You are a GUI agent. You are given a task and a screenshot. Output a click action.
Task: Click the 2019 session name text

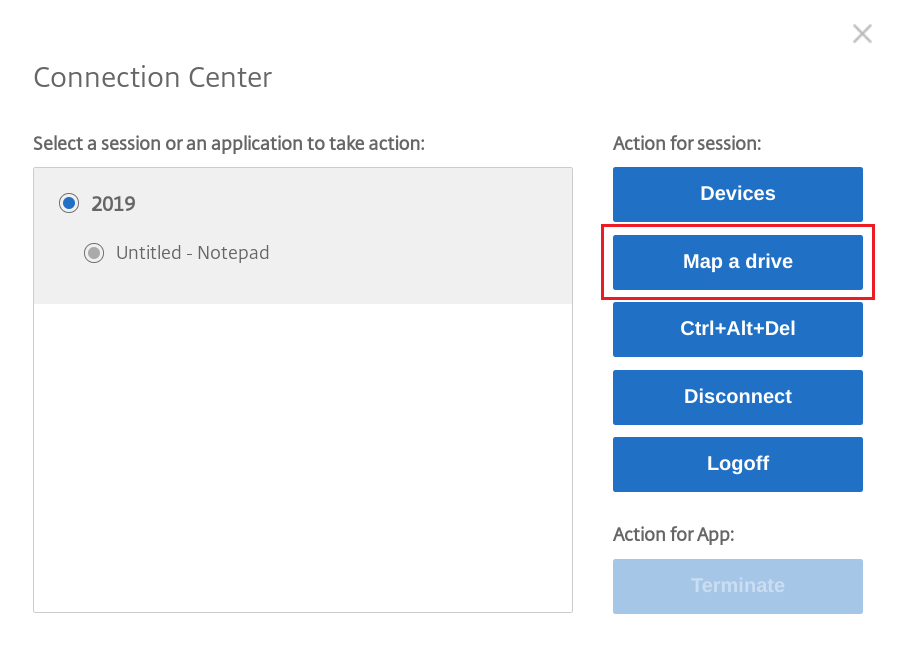tap(113, 204)
